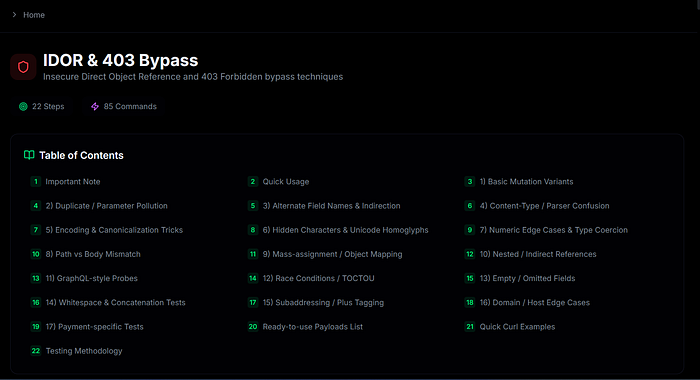Click the number 8 badge

(253, 230)
